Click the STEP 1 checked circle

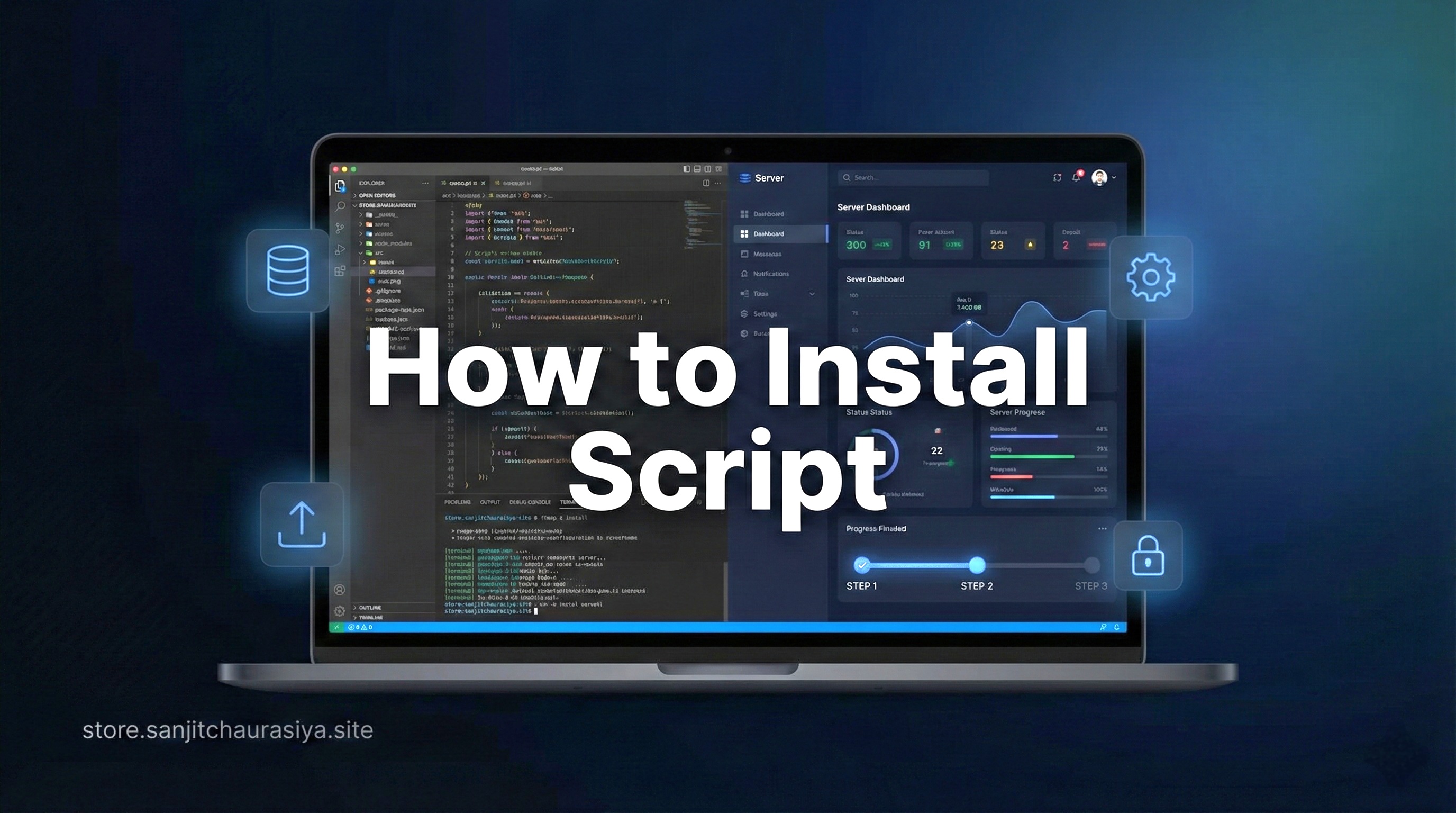[861, 564]
